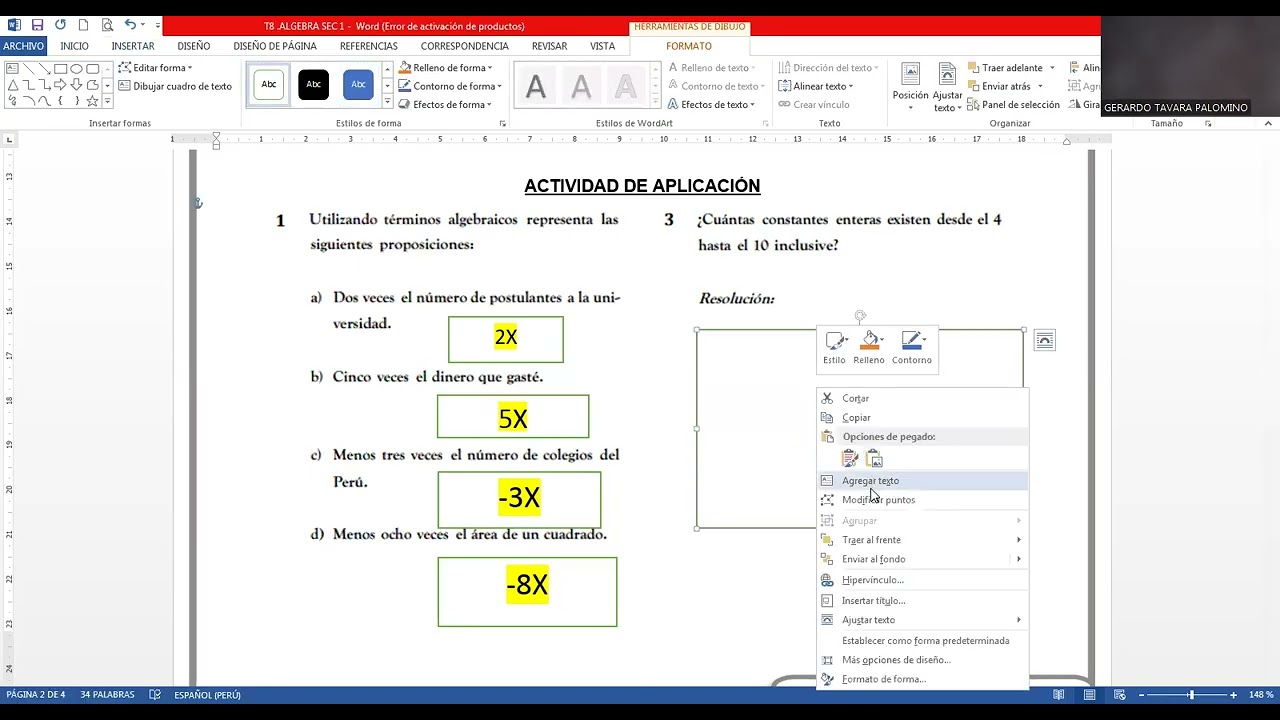Paste as picture icon in context menu

click(875, 458)
